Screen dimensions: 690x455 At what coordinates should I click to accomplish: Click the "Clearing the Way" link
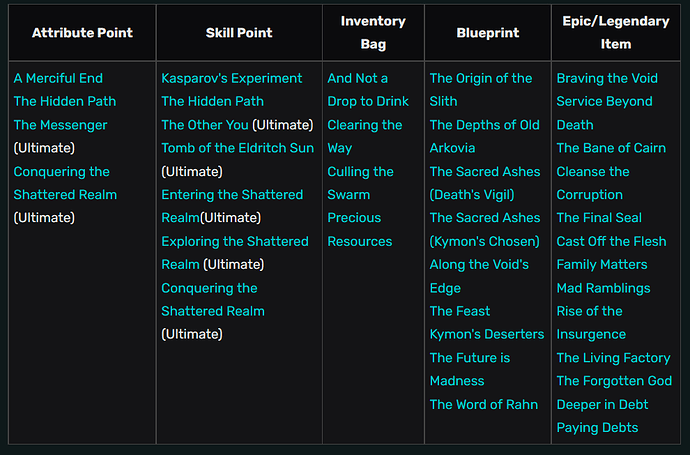click(x=365, y=125)
